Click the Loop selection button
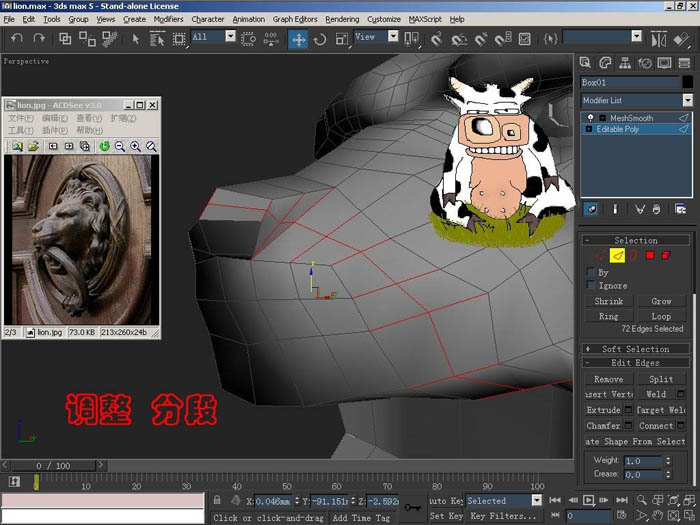The height and width of the screenshot is (525, 700). 661,316
